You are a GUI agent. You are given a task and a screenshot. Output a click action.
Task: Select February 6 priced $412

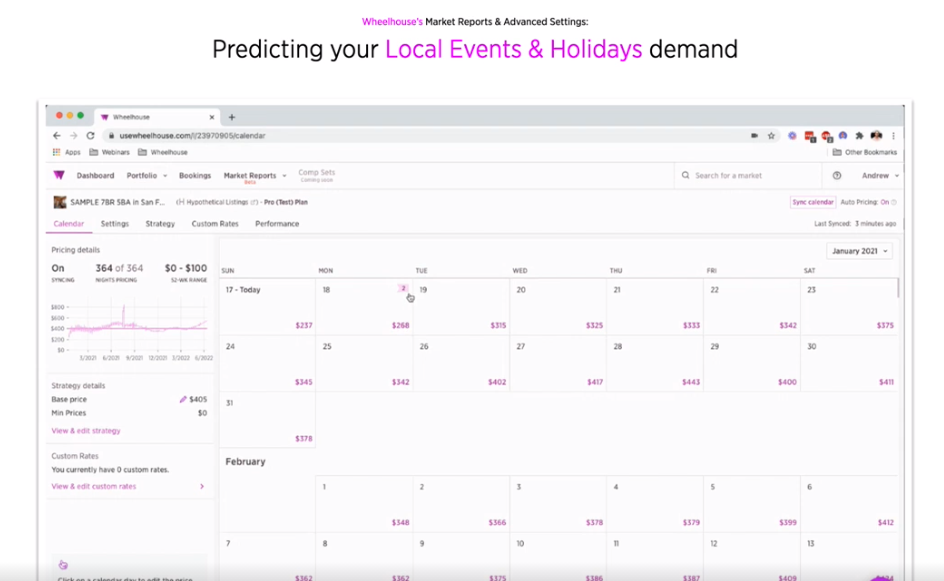tap(849, 505)
